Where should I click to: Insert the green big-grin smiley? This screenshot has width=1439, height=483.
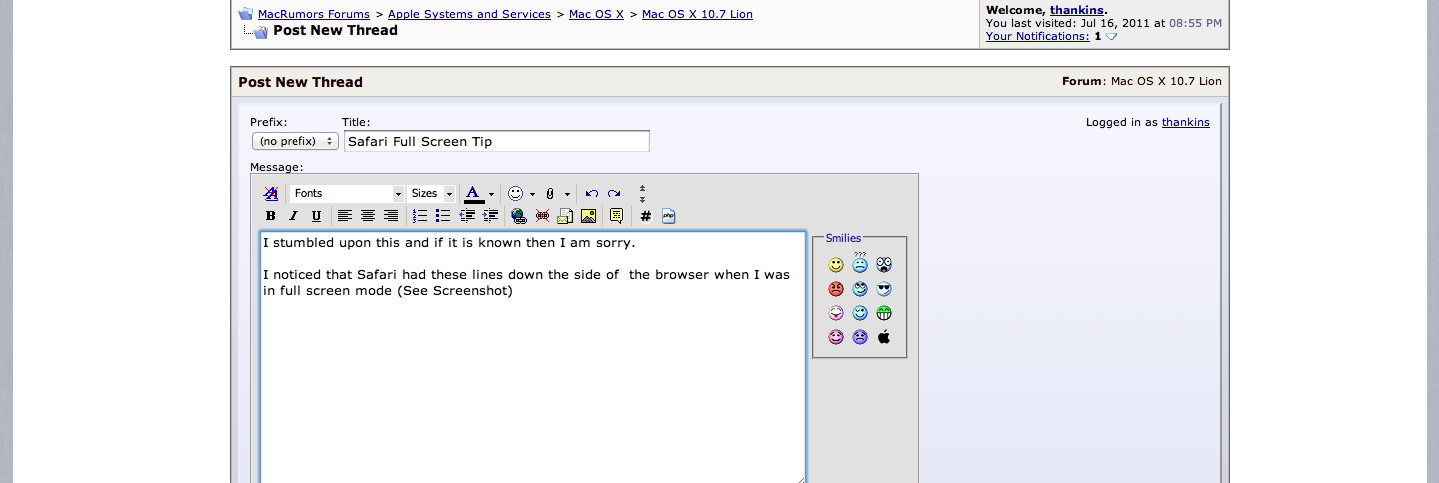tap(884, 313)
